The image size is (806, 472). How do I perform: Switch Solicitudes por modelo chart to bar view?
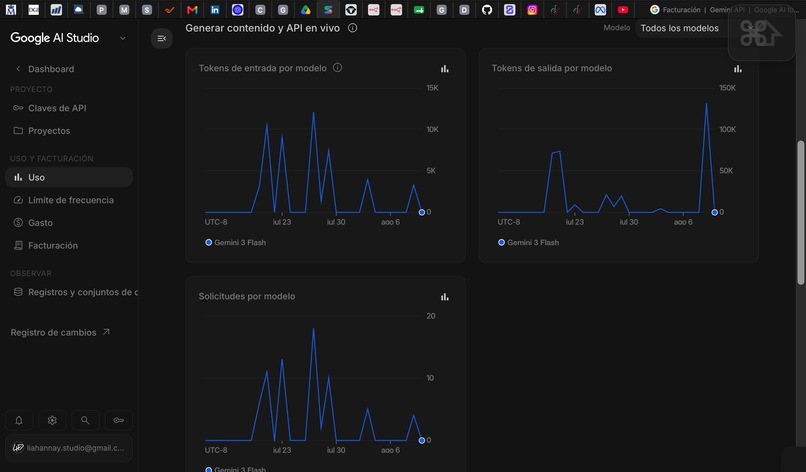click(x=445, y=297)
